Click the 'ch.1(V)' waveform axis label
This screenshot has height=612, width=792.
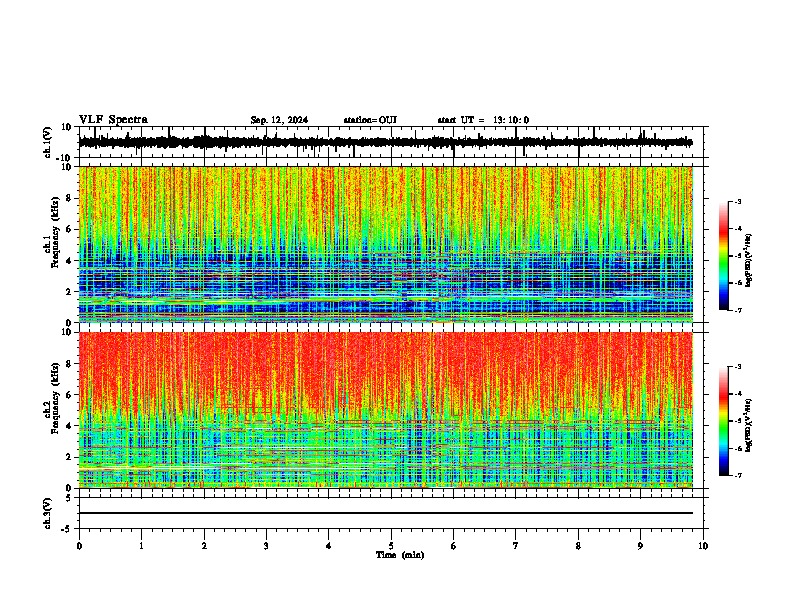(x=48, y=142)
